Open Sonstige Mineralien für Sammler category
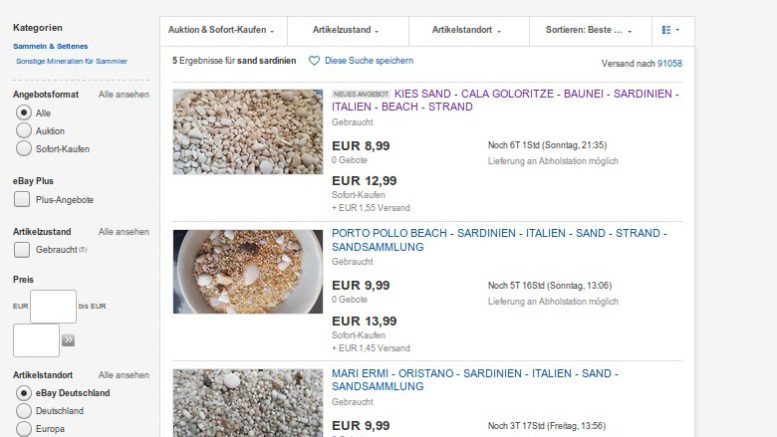The height and width of the screenshot is (437, 777). coord(72,61)
